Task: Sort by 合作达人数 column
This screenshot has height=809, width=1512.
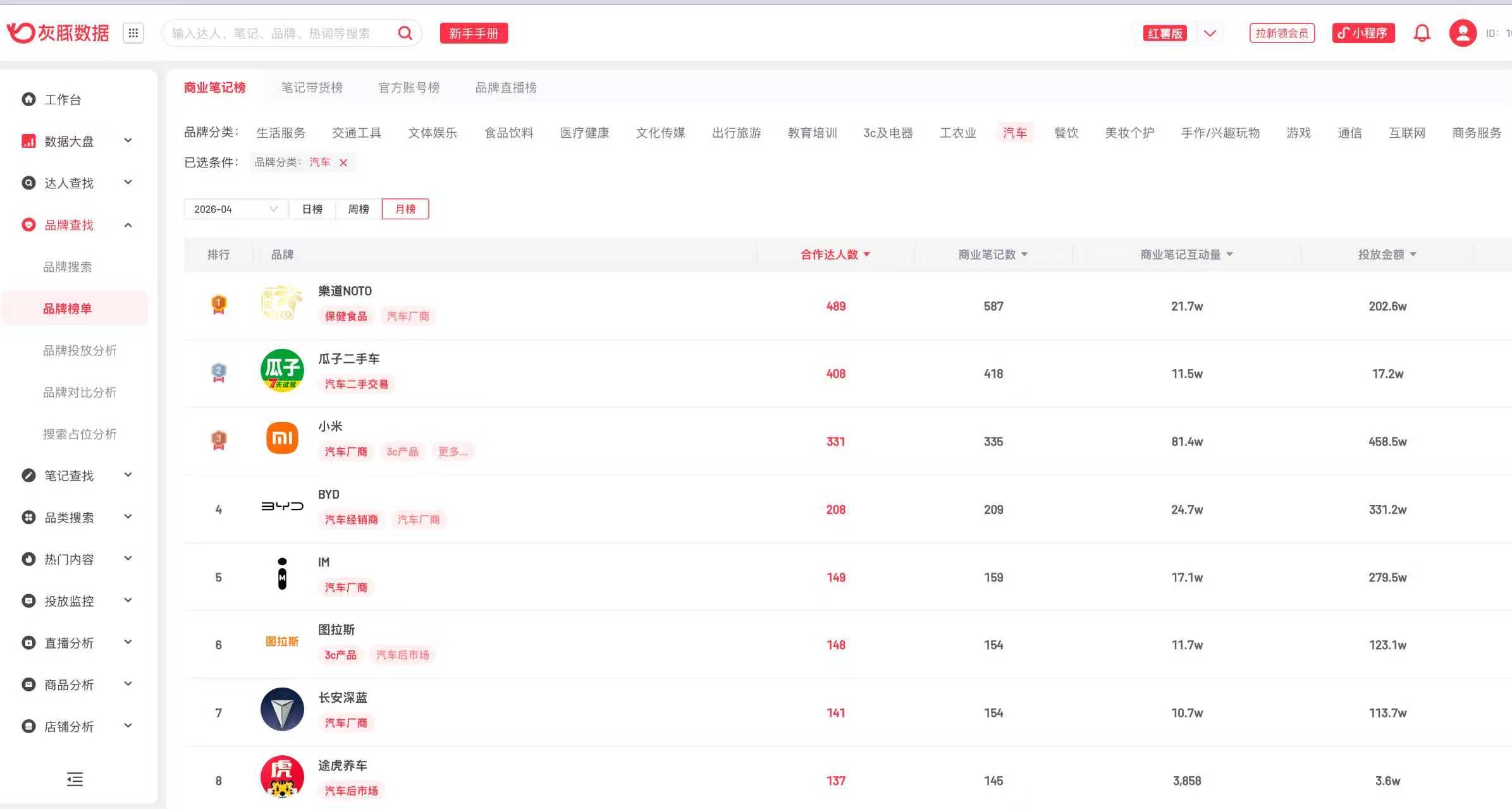Action: [835, 254]
